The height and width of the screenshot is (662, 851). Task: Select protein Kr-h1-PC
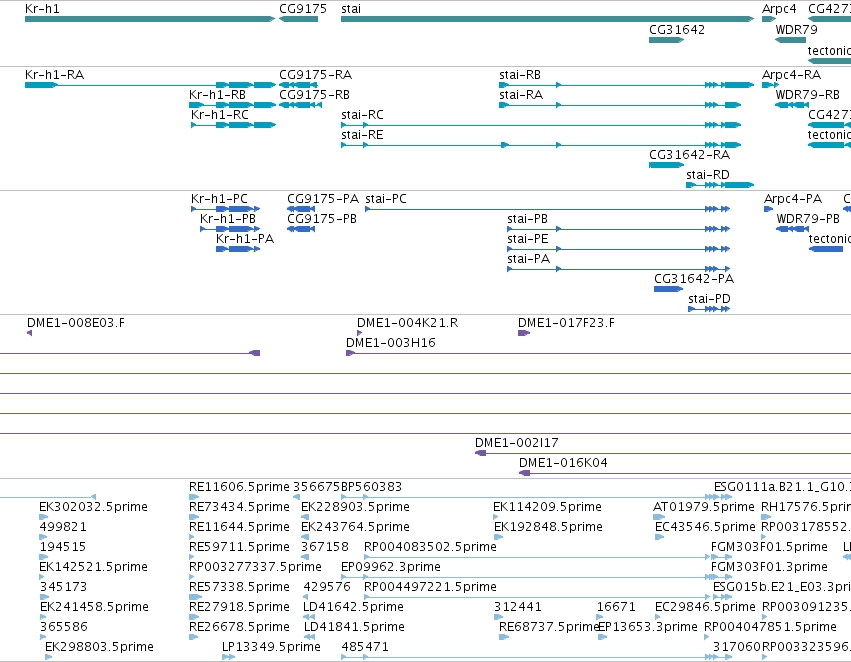[x=225, y=209]
